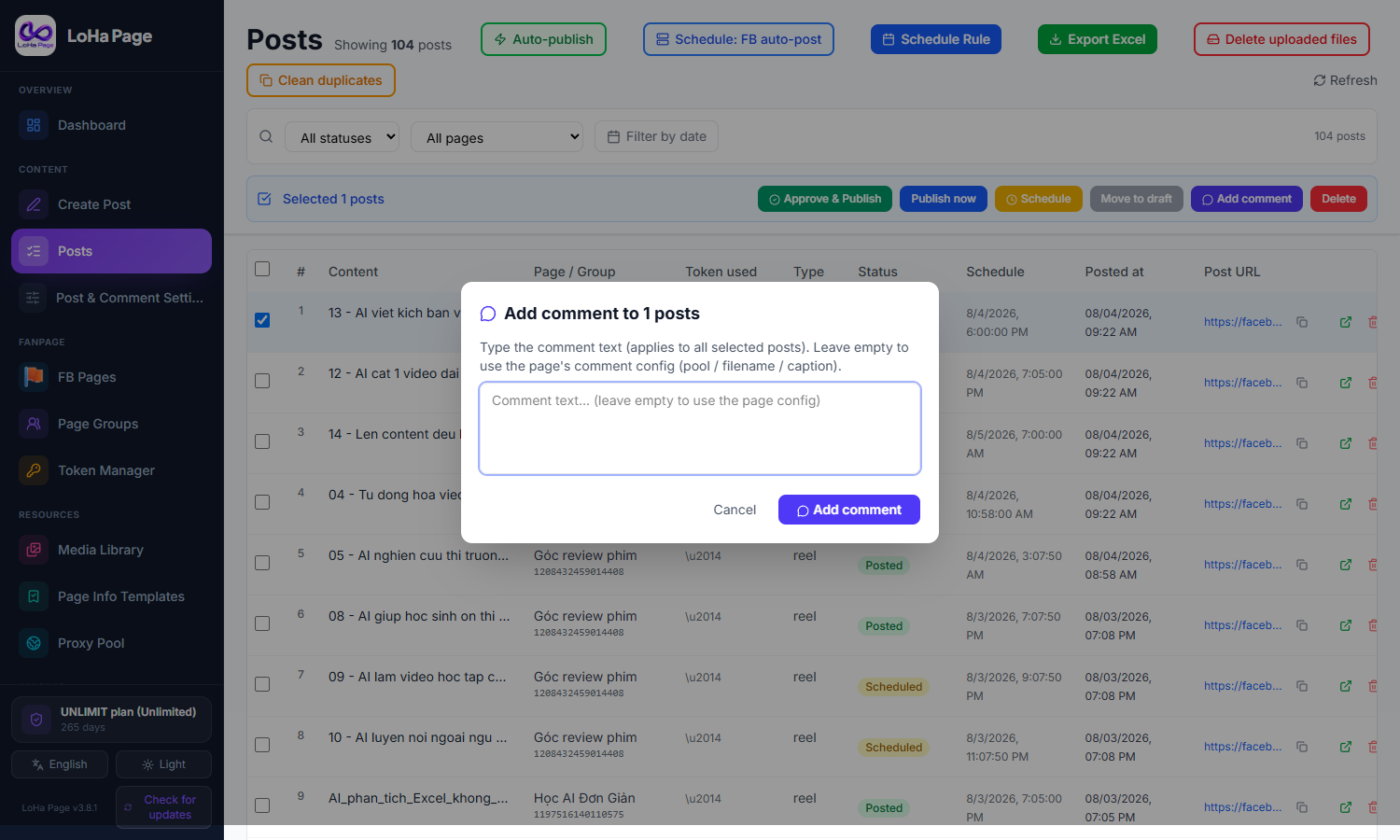Open row 2 post URL in external tab
The image size is (1400, 840).
(1346, 383)
